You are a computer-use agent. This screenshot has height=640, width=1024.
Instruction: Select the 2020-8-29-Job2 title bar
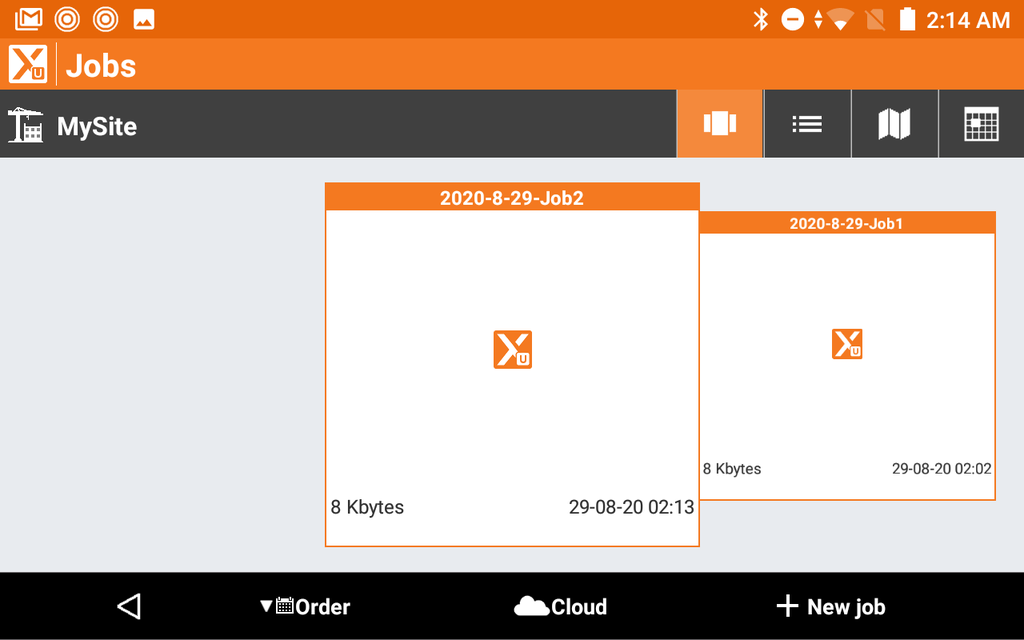pyautogui.click(x=512, y=198)
